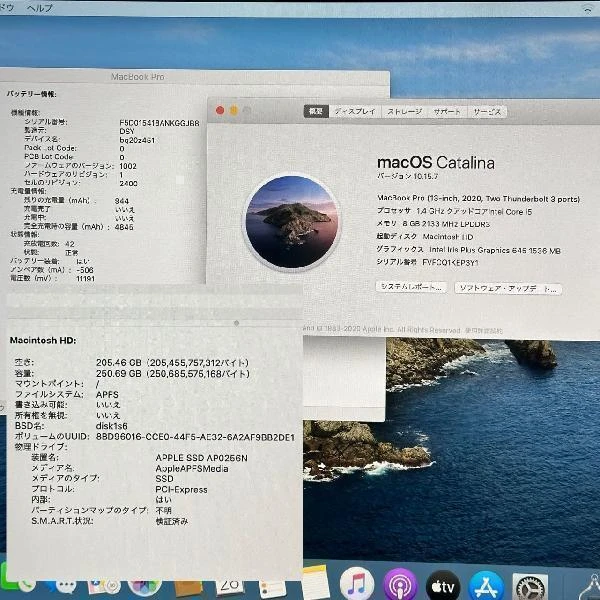This screenshot has width=600, height=600.
Task: Open Maps from the Dock
Action: click(x=104, y=587)
